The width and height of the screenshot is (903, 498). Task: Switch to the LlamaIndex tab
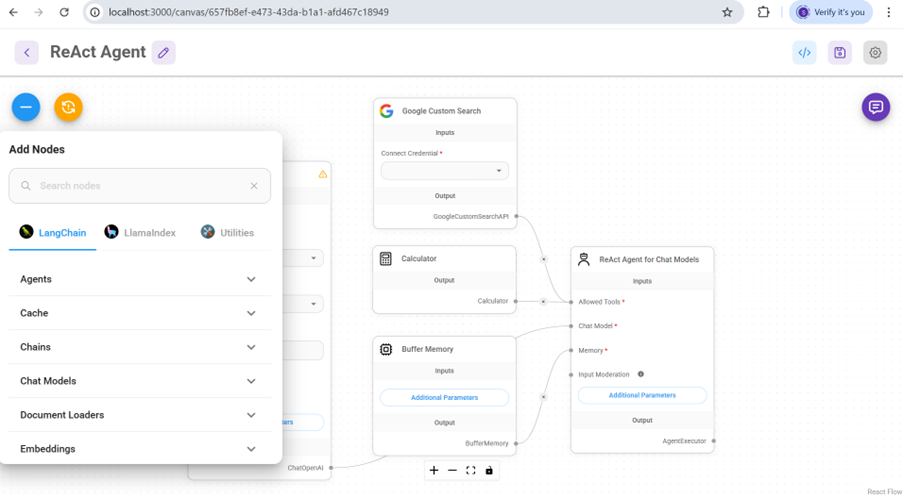tap(140, 233)
